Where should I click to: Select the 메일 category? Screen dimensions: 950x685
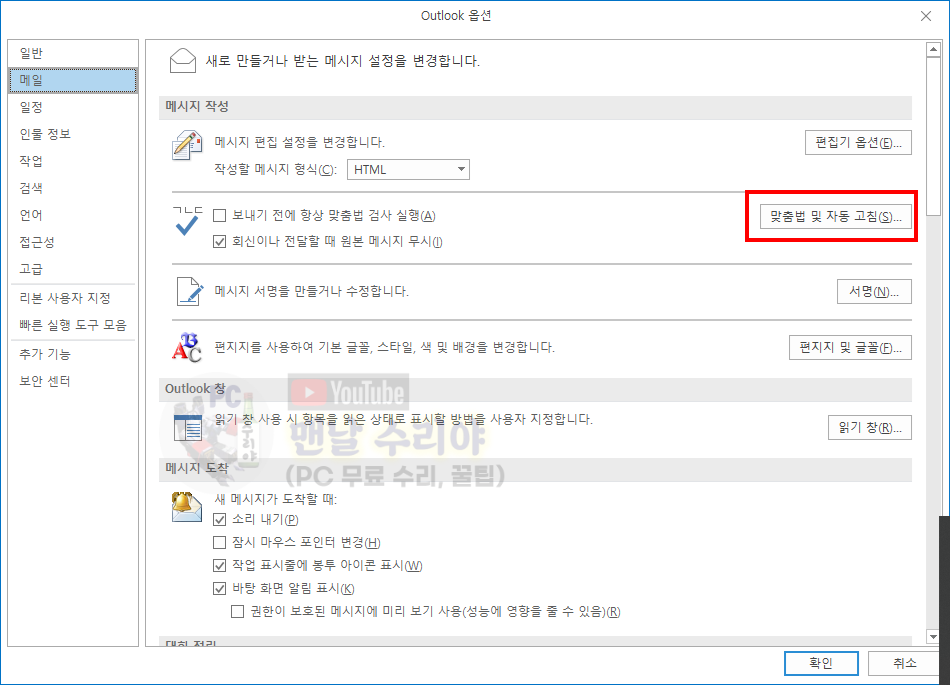tap(73, 80)
